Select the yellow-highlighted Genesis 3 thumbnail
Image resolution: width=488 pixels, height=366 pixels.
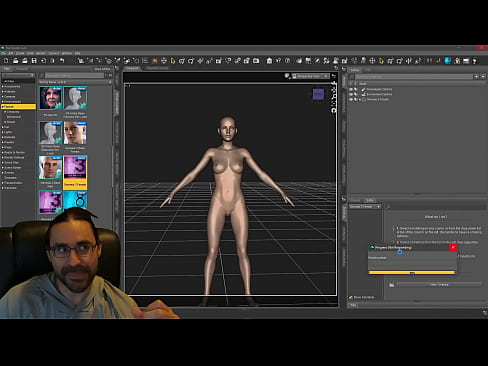(x=75, y=172)
